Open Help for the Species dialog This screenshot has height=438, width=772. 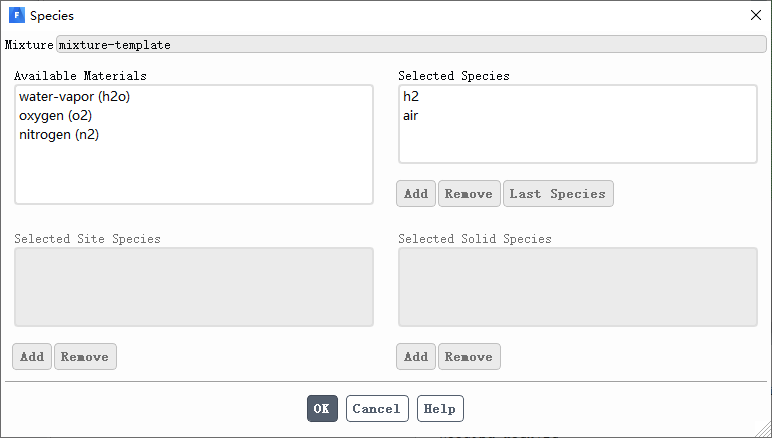pyautogui.click(x=440, y=409)
